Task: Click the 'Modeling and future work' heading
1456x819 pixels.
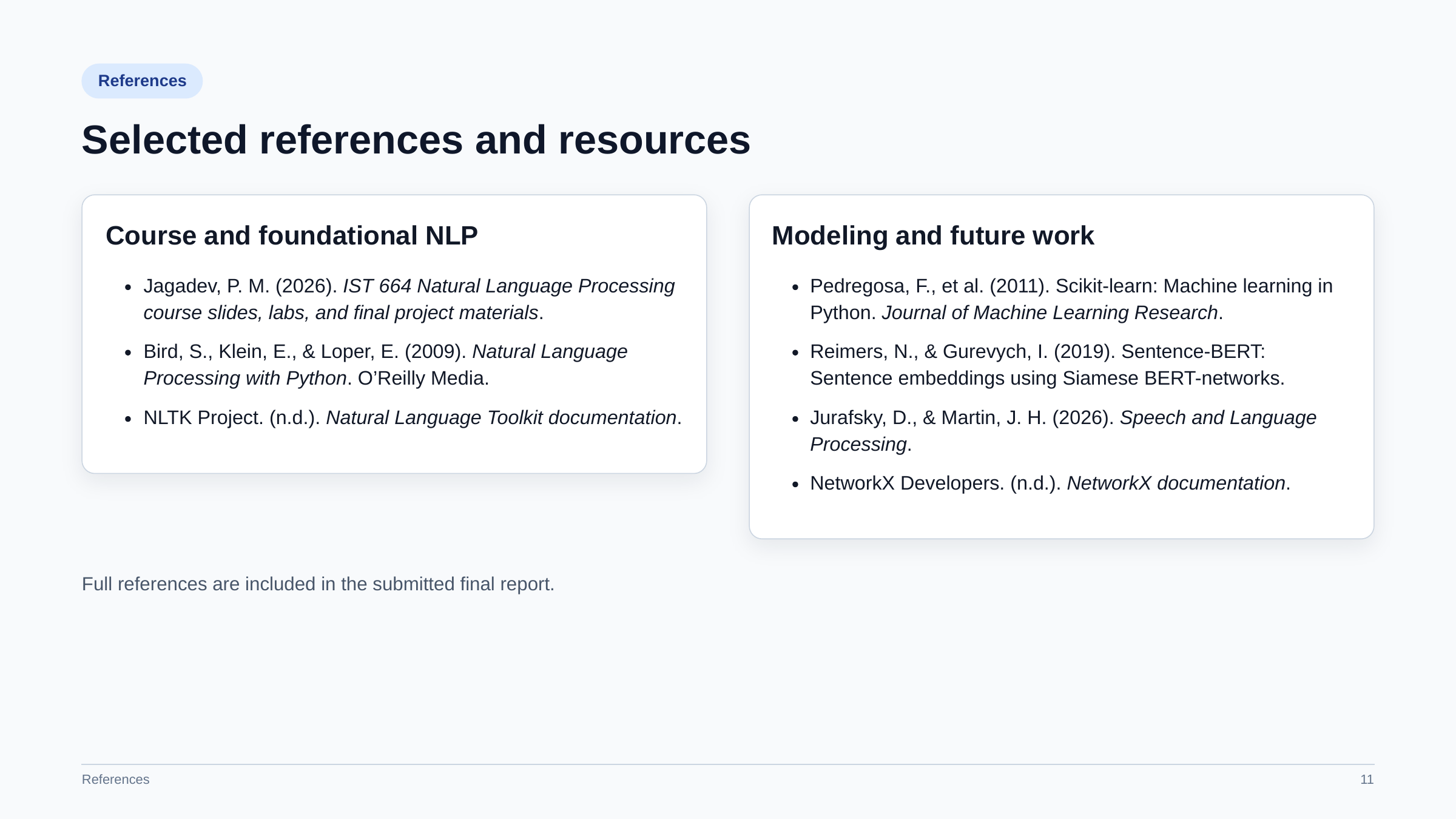Action: 932,235
